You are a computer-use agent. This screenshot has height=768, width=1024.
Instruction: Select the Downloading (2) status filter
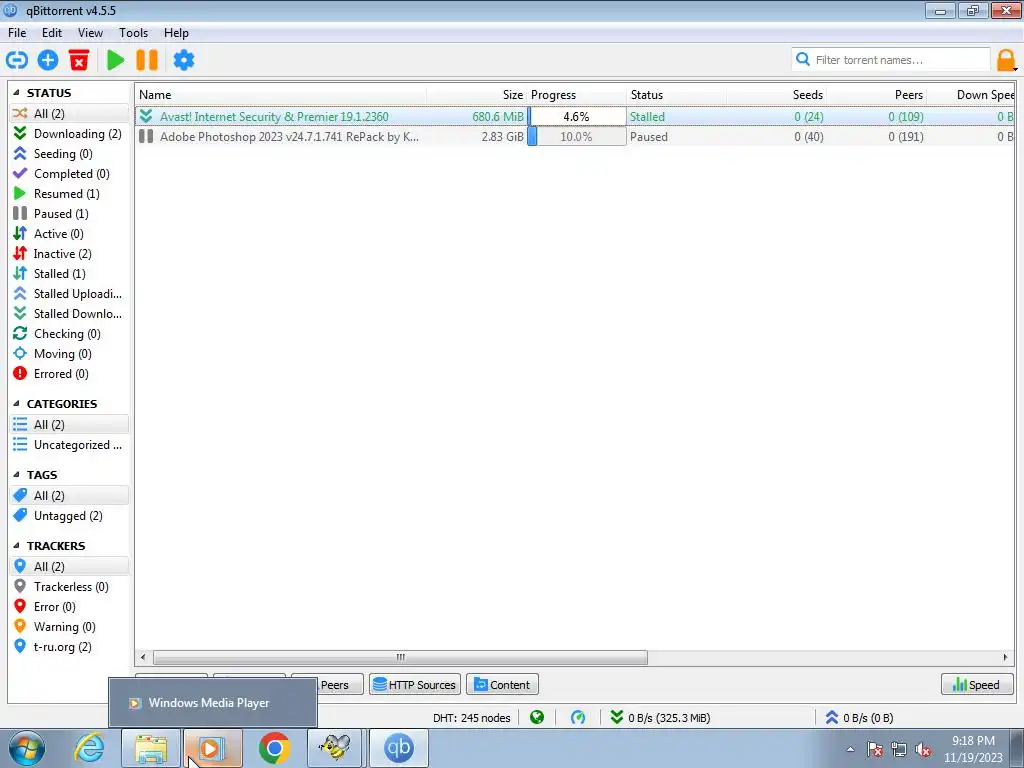pos(69,133)
